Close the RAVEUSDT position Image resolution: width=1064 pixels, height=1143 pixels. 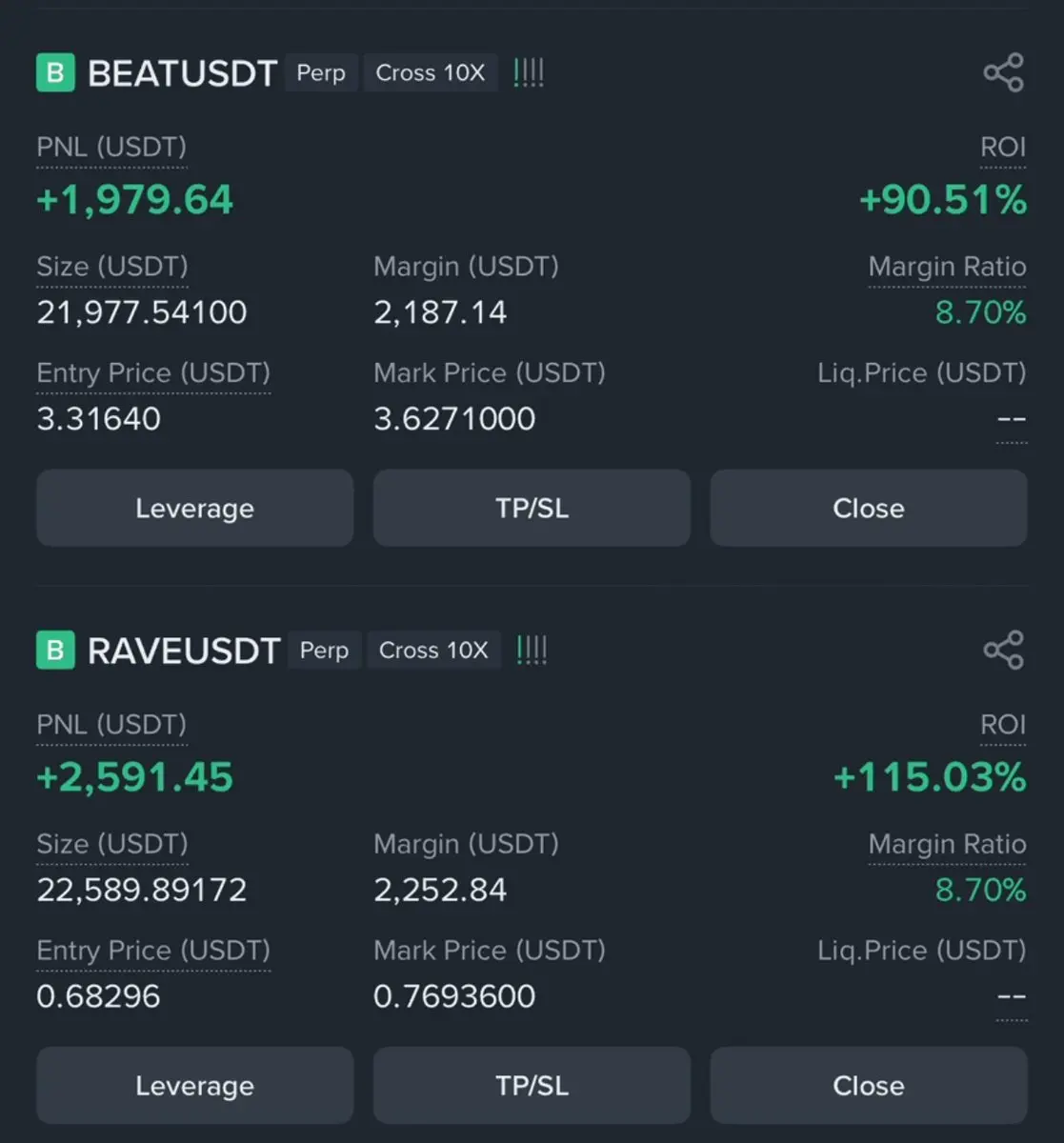point(868,1085)
